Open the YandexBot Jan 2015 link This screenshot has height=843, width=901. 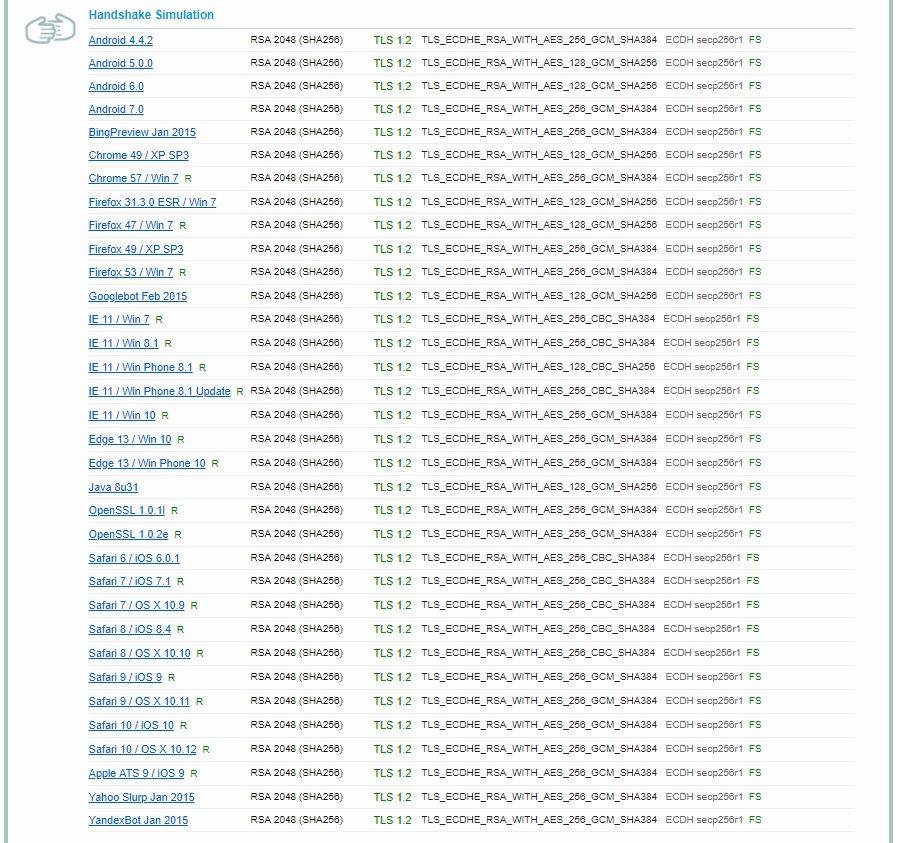(138, 821)
